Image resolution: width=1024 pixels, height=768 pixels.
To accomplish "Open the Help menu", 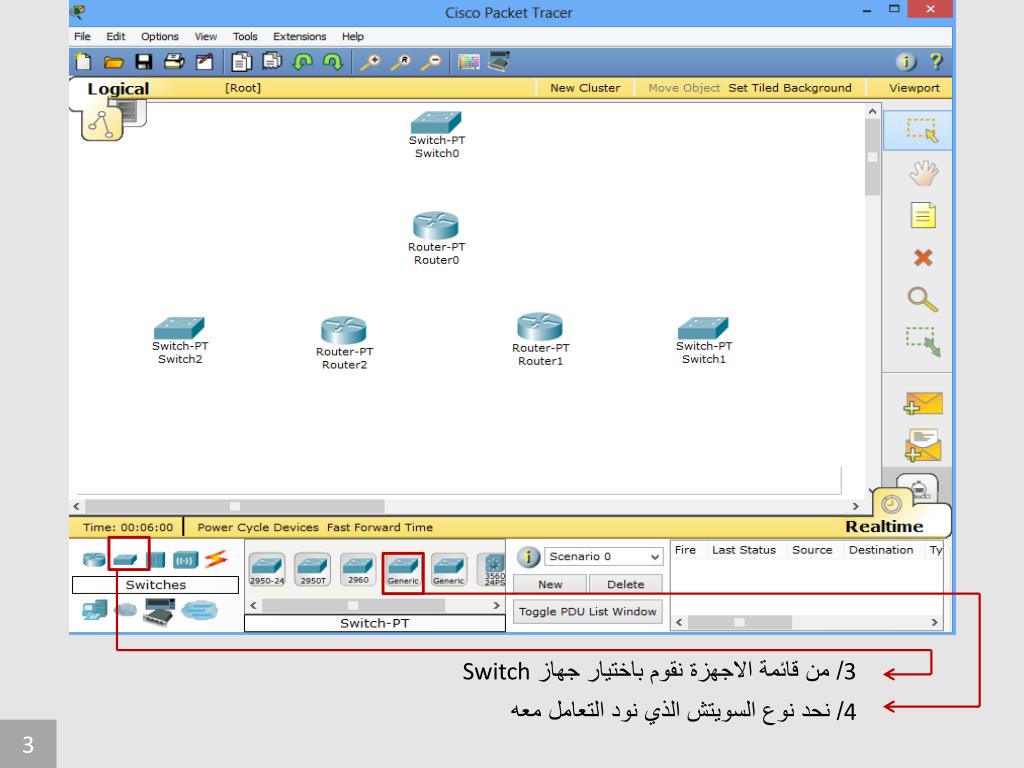I will (353, 37).
